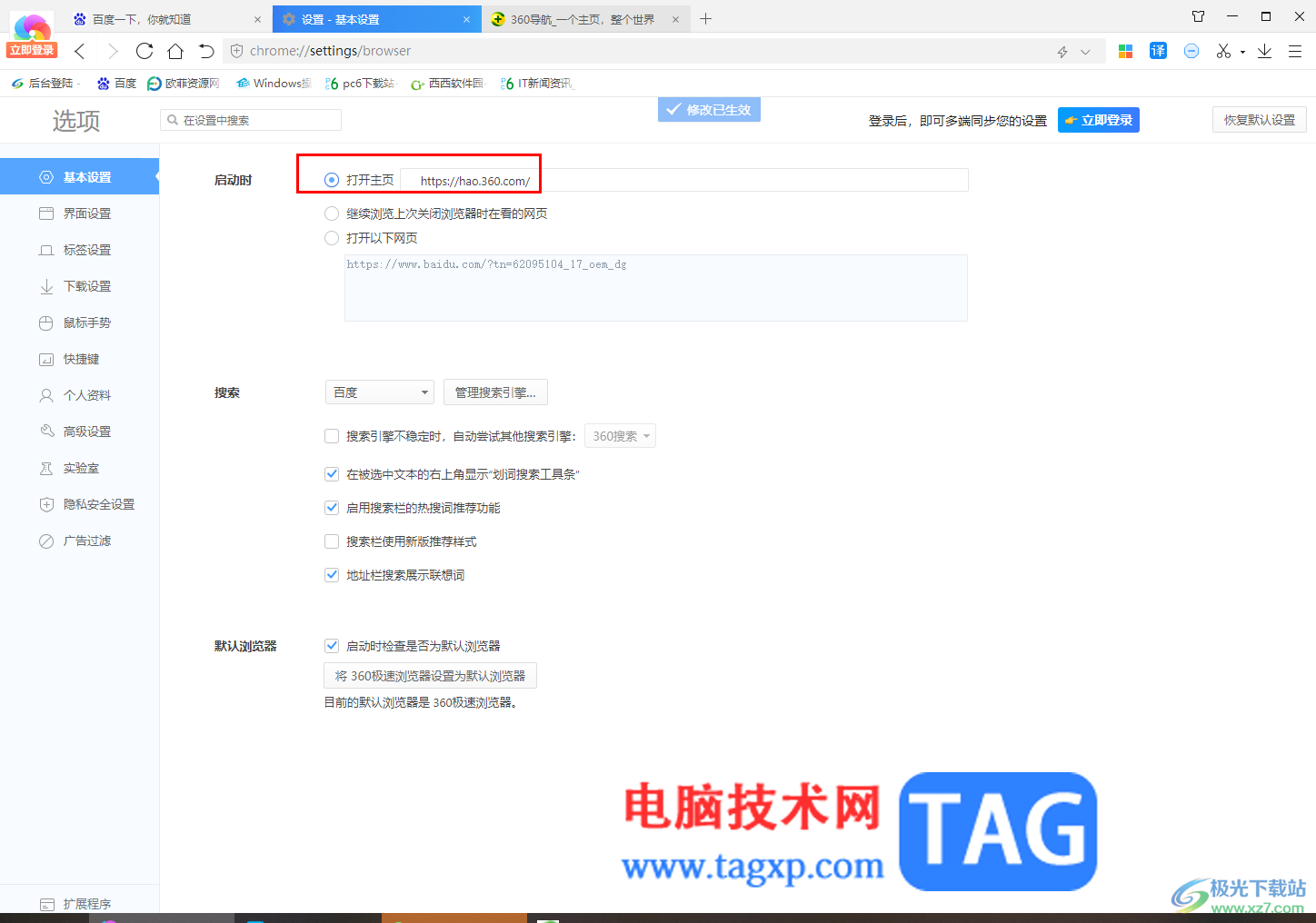Open 快捷键 in the settings sidebar
This screenshot has height=923, width=1316.
click(x=80, y=359)
